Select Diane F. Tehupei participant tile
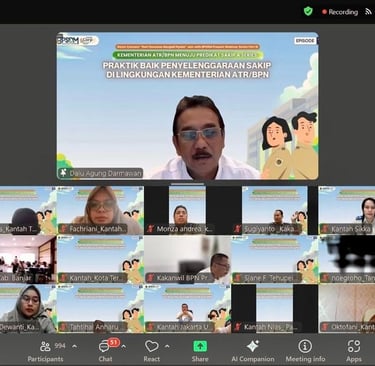This screenshot has height=366, width=375. (x=275, y=259)
